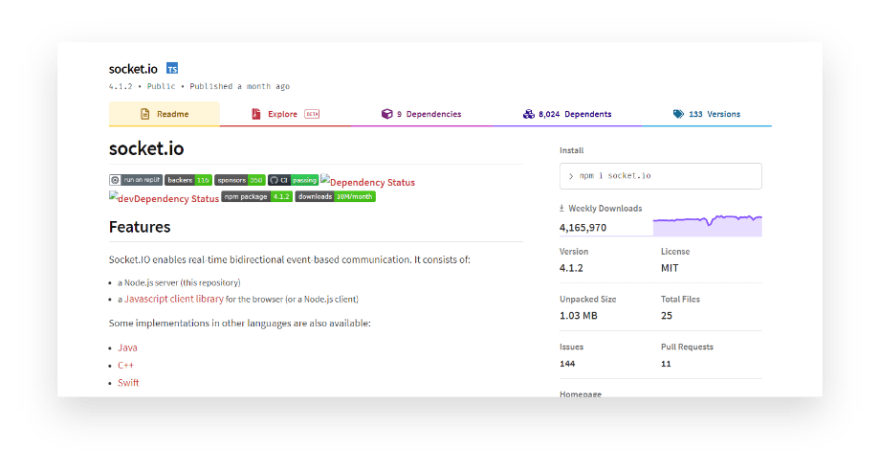Open the Javascript client library link

pyautogui.click(x=174, y=299)
